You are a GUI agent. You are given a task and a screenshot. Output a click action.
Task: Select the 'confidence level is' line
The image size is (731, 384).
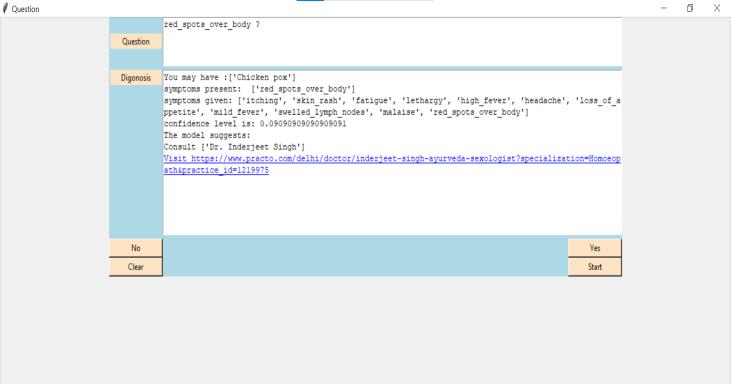coord(255,124)
